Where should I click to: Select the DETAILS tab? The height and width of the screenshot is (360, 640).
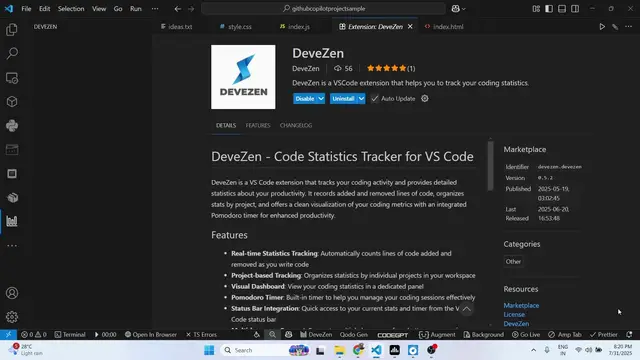click(226, 125)
